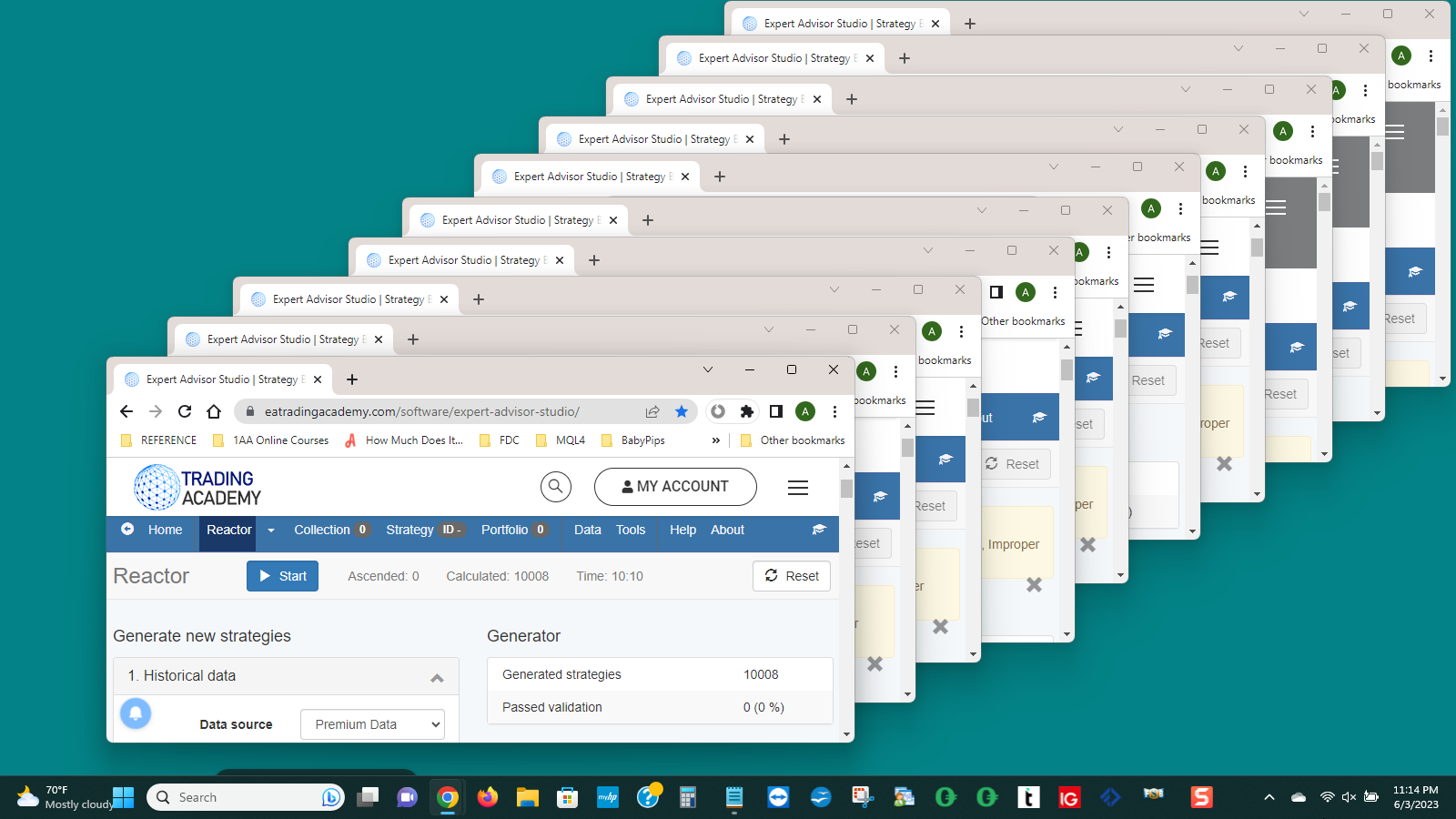Go back in the front browser window
The height and width of the screenshot is (819, 1456).
126,411
